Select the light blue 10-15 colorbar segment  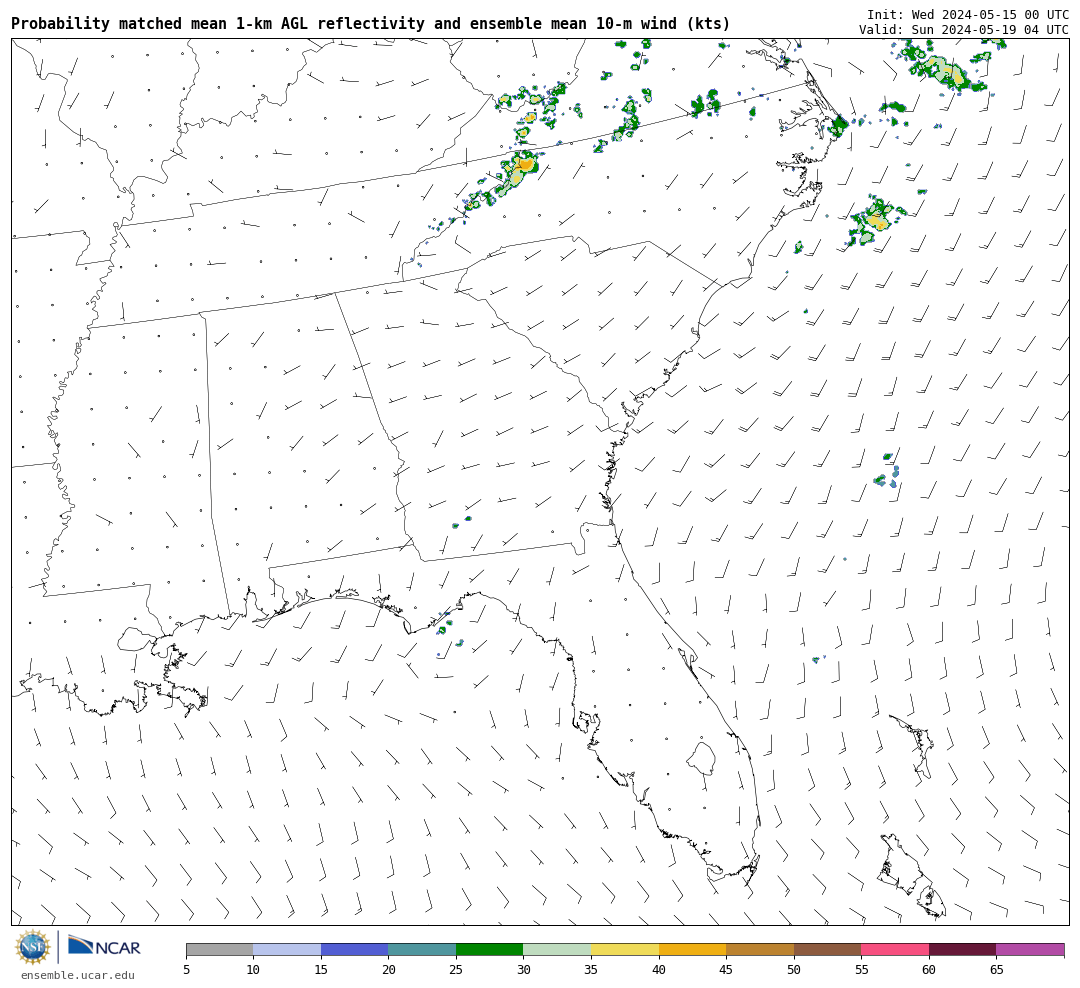[287, 950]
